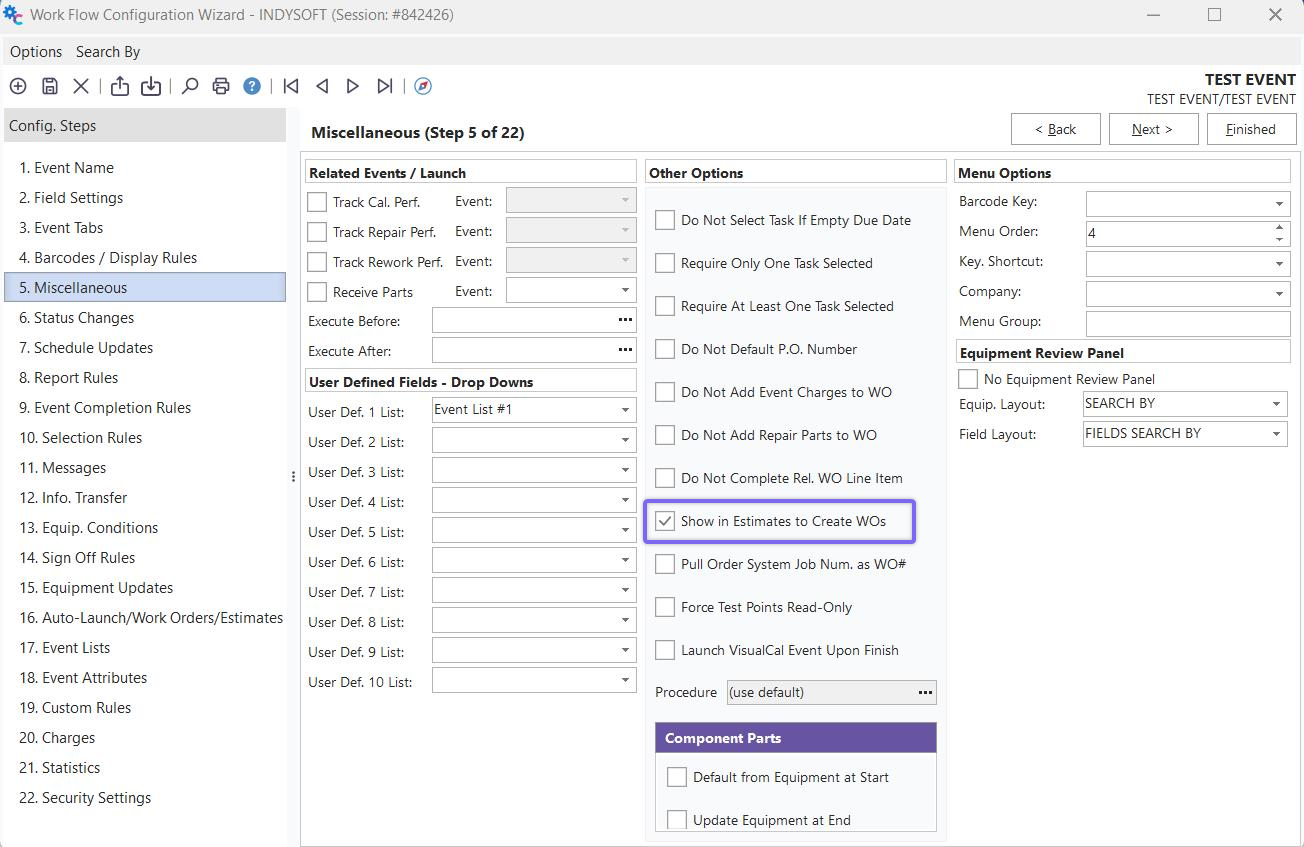Open the Options menu

(36, 52)
